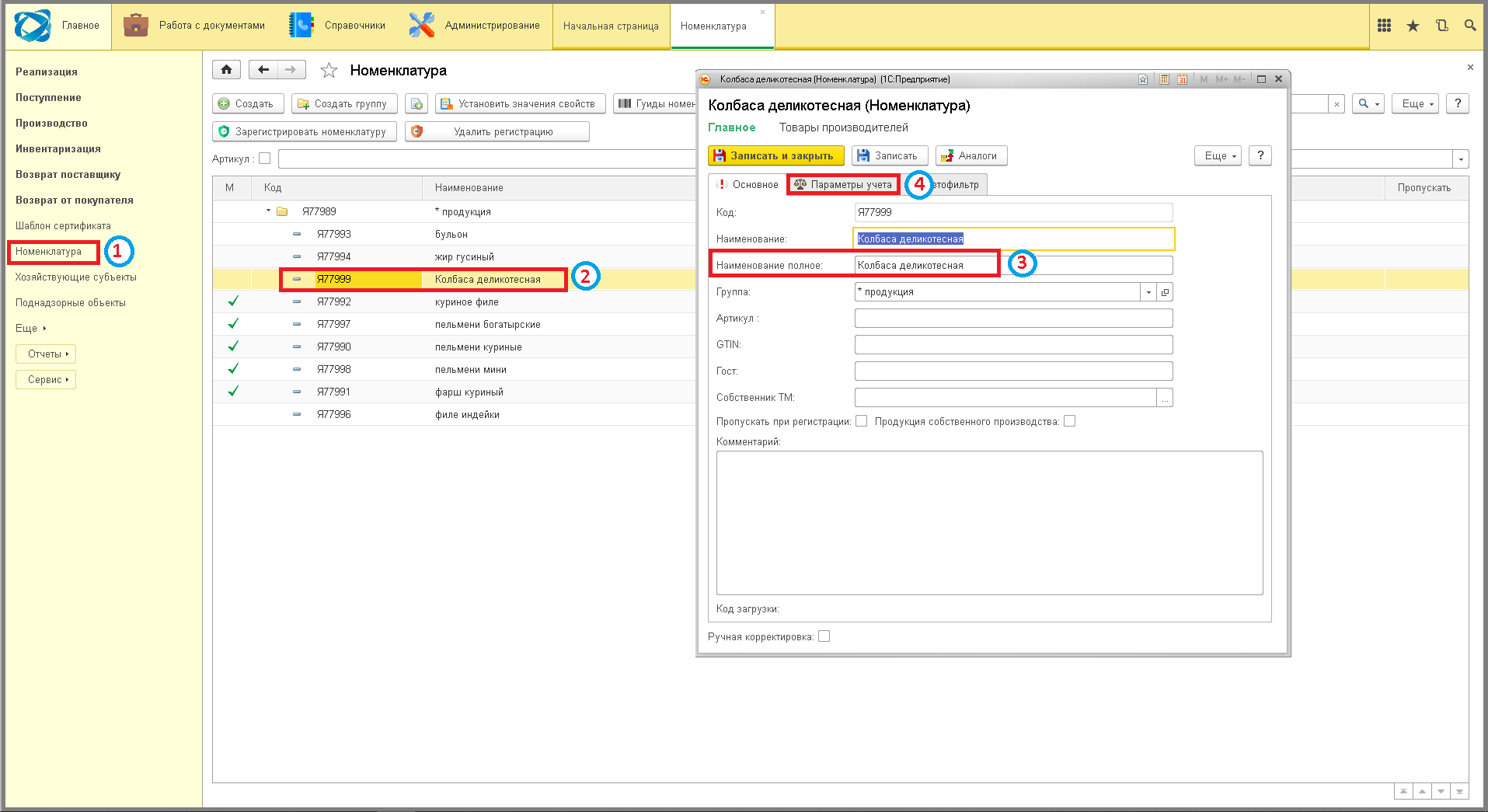The image size is (1488, 812).
Task: Open calculator icon in dialog title bar
Action: pos(1164,79)
